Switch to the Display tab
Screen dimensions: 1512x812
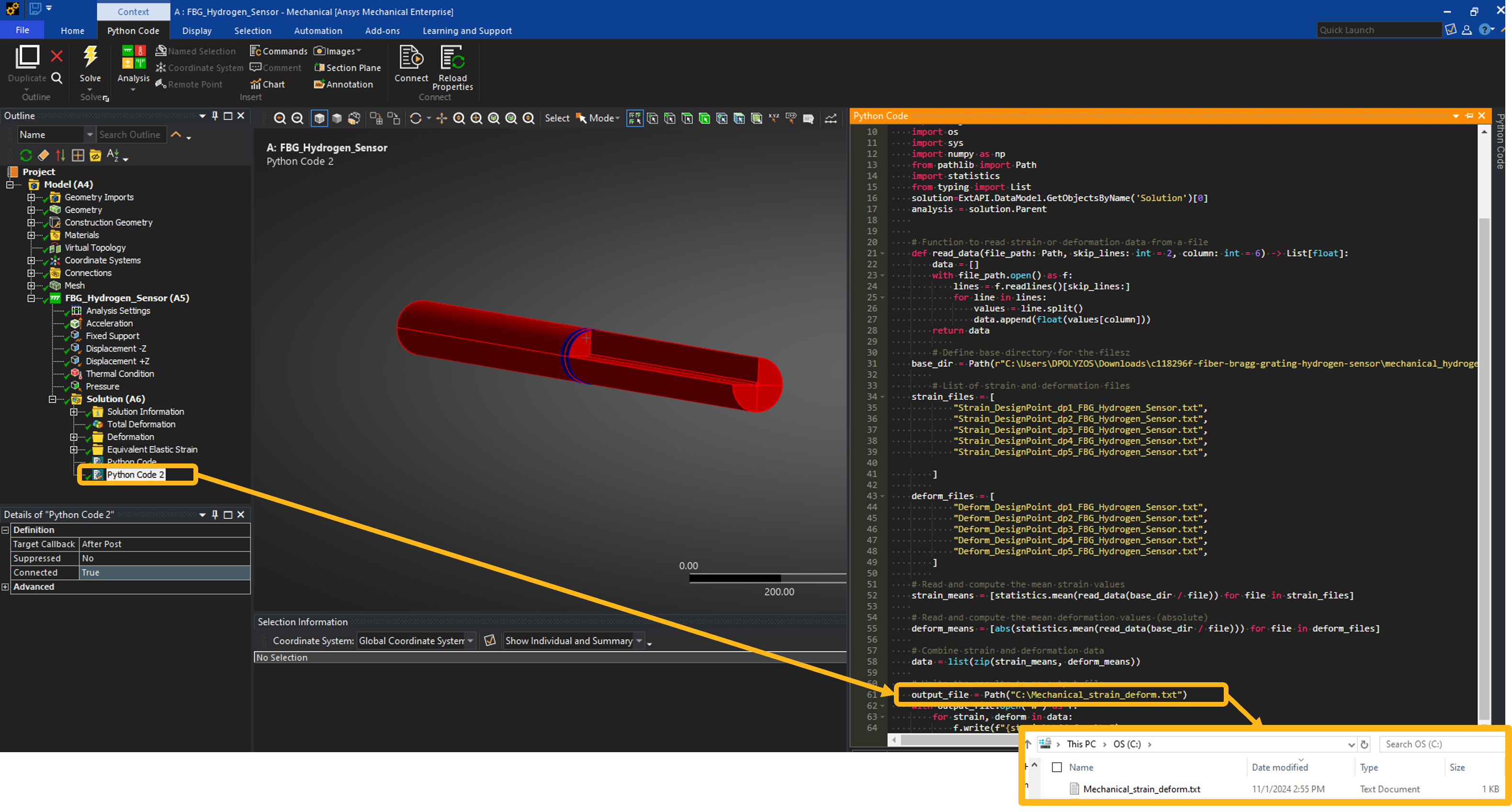click(x=197, y=31)
